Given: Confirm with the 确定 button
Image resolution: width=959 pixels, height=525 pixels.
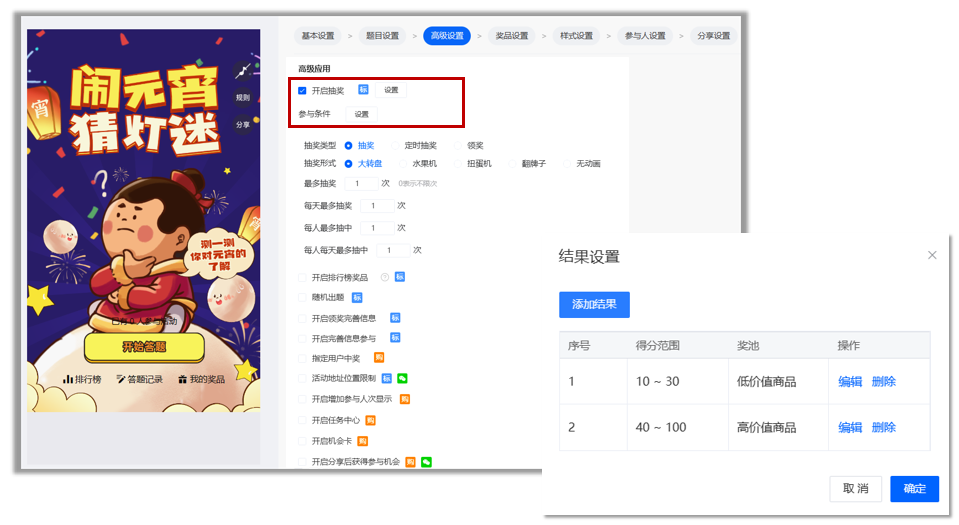Looking at the screenshot, I should [914, 488].
